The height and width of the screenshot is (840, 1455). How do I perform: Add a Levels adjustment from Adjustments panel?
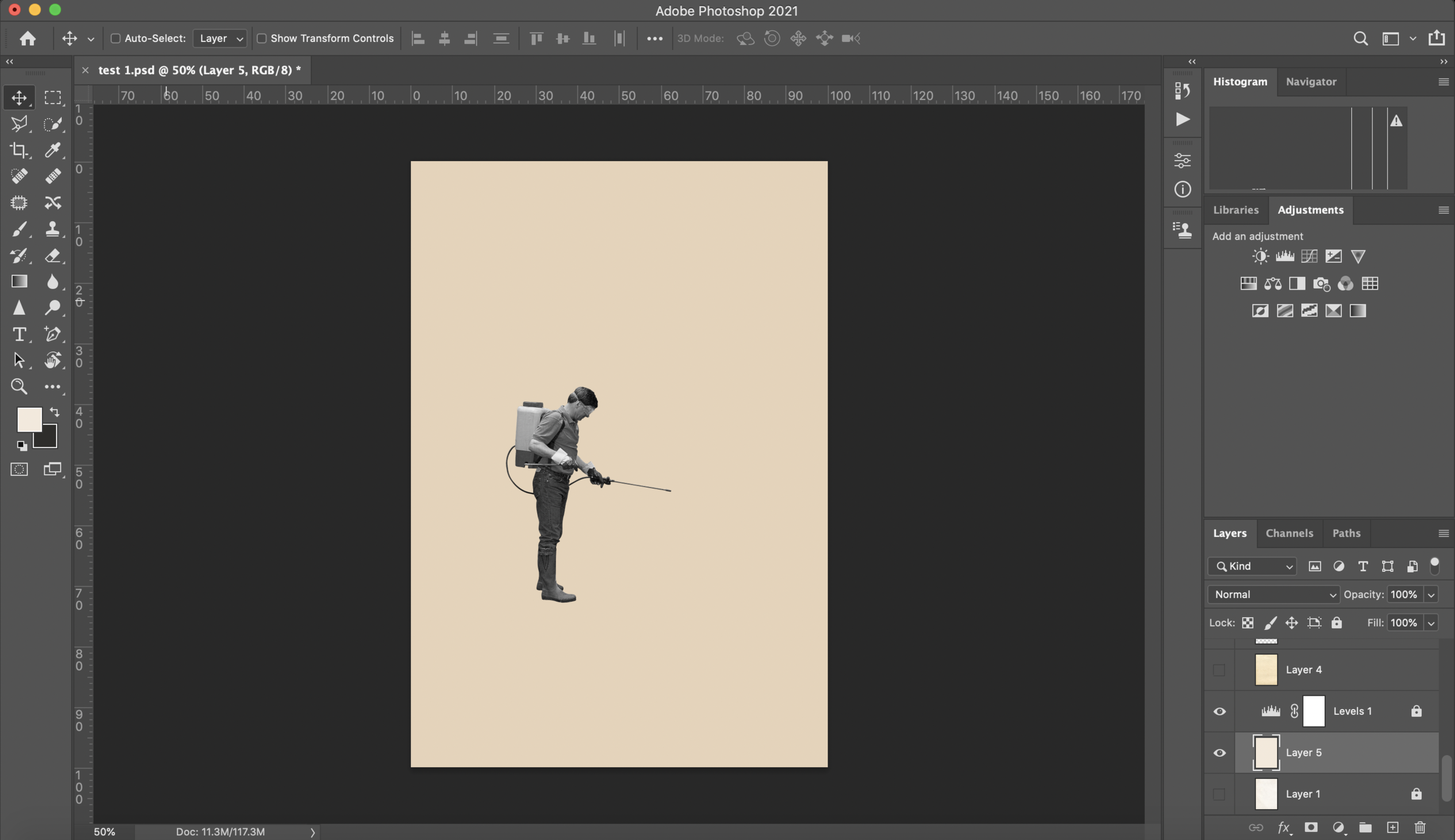point(1284,257)
